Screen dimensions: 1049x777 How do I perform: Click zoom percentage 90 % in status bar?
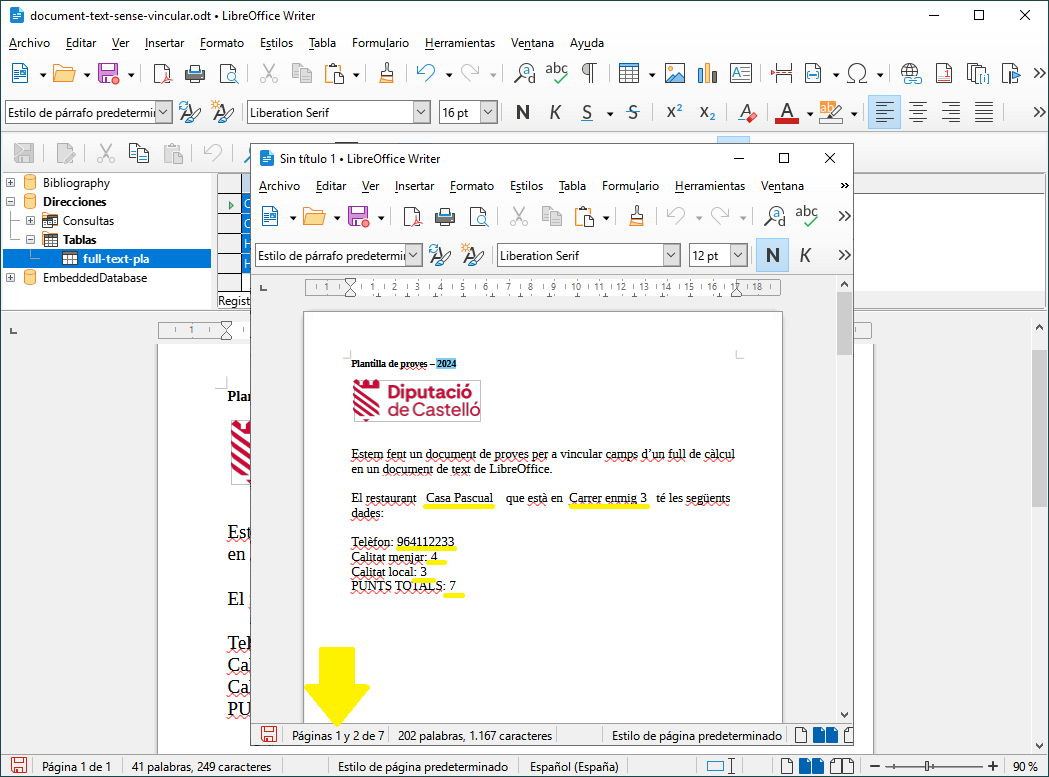1024,766
